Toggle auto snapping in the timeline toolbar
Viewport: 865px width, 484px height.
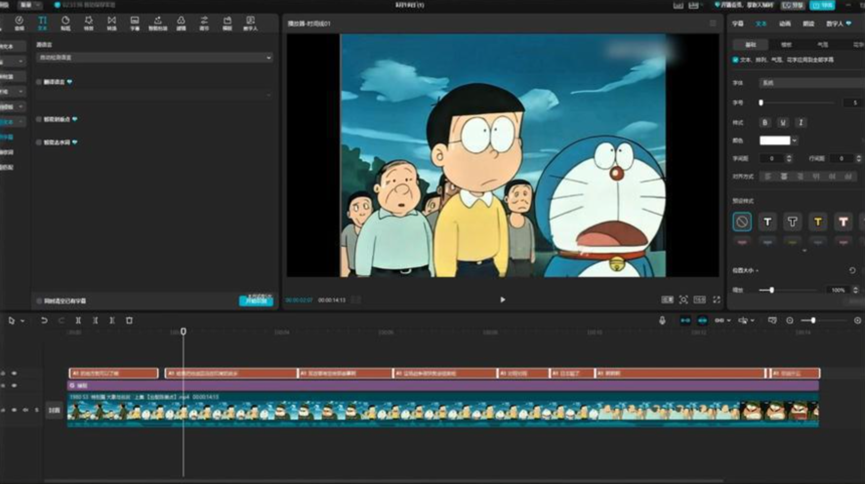(702, 320)
